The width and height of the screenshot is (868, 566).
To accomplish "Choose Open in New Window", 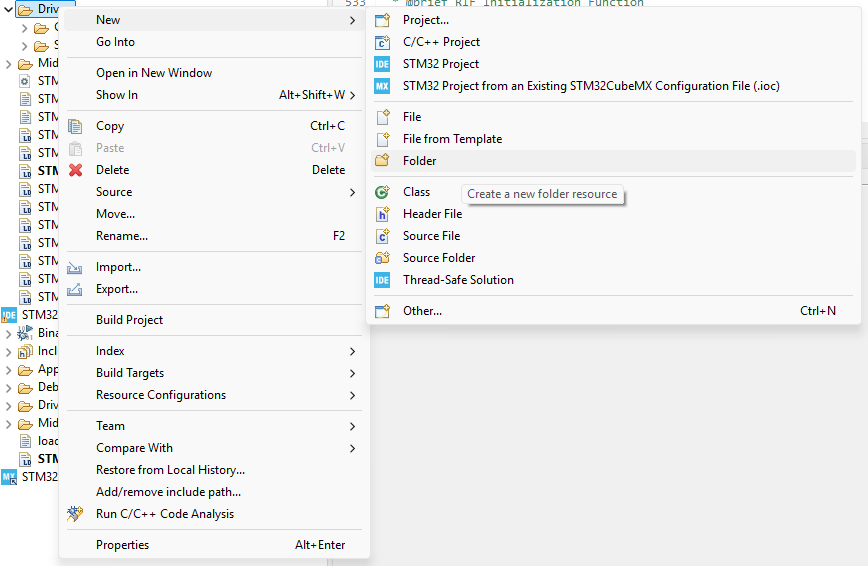I will [x=214, y=73].
